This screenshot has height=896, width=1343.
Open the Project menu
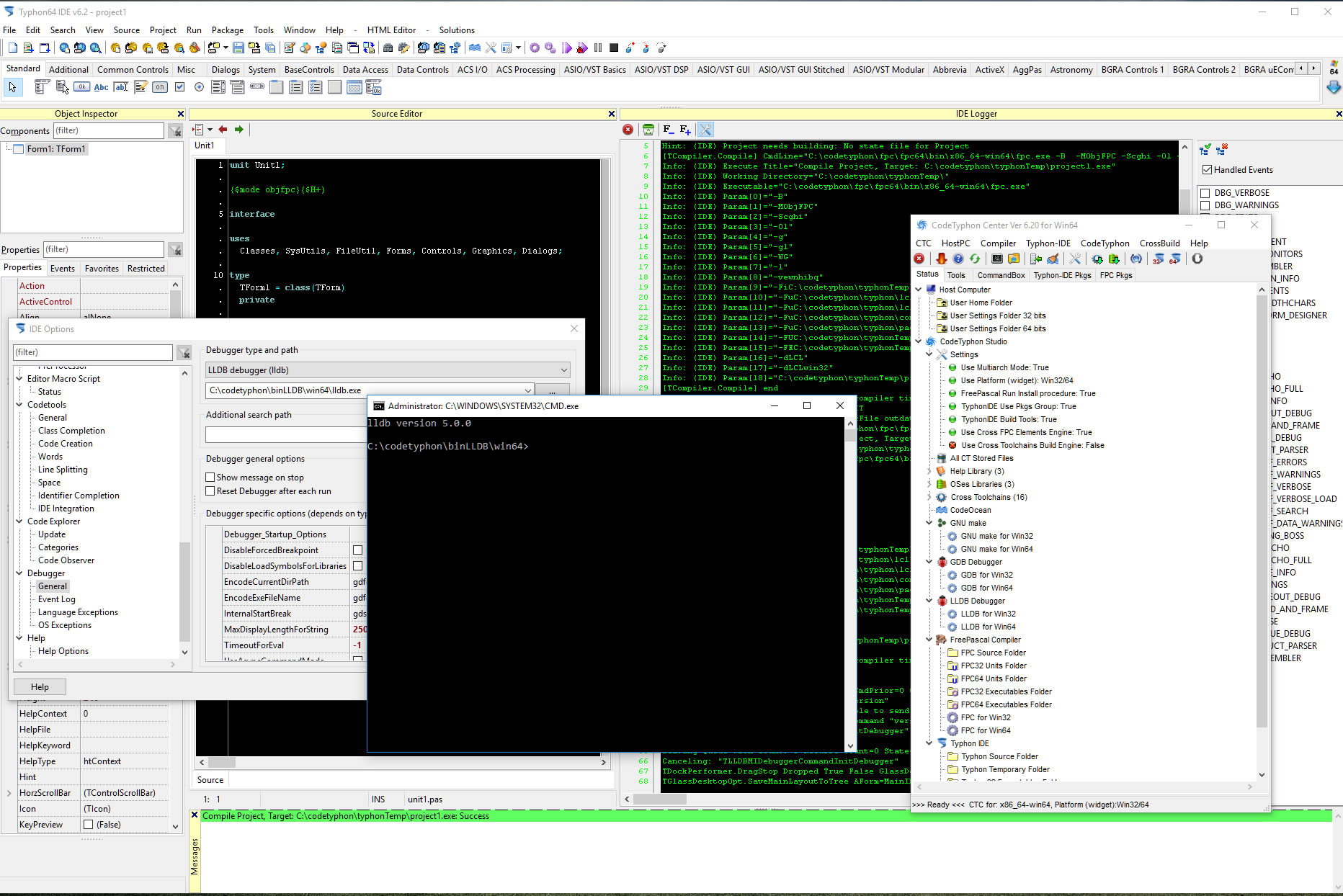163,30
